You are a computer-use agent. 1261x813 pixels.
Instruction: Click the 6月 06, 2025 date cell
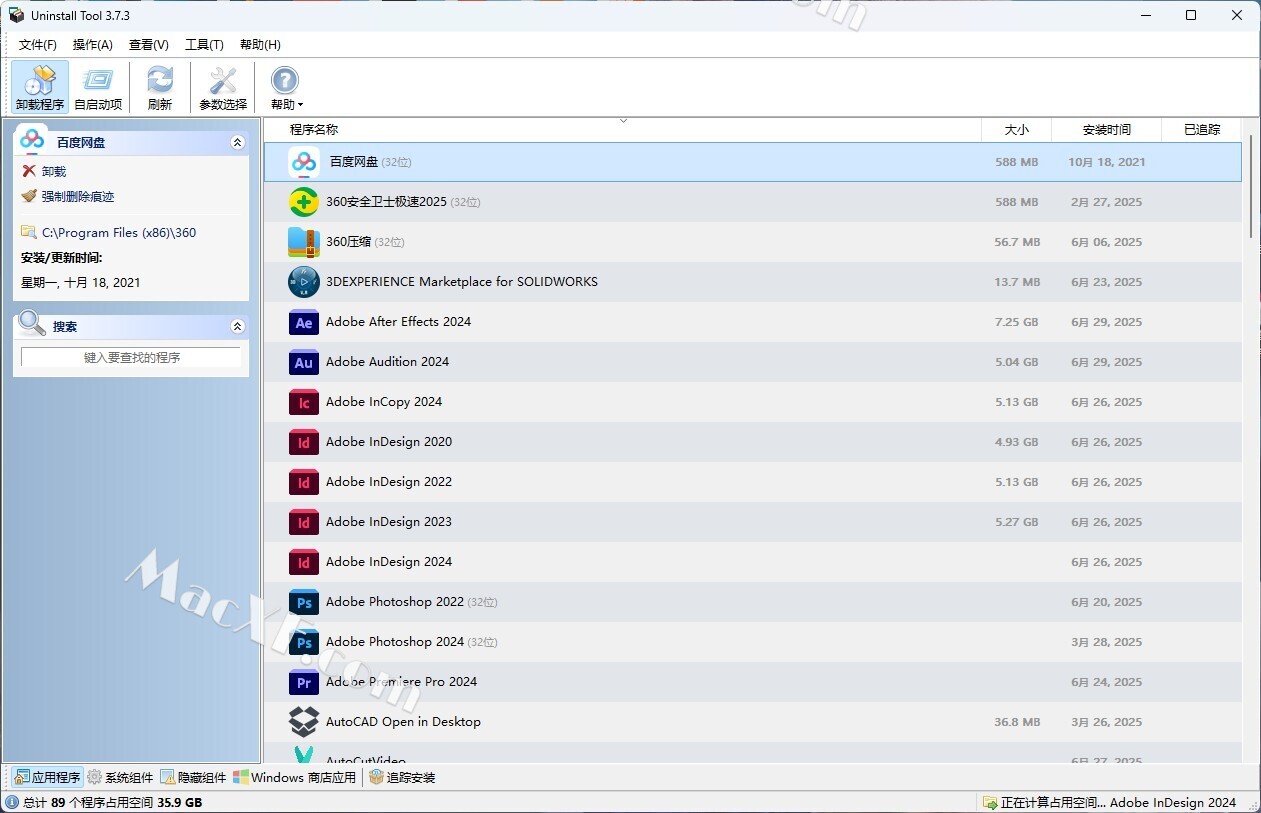click(x=1106, y=242)
